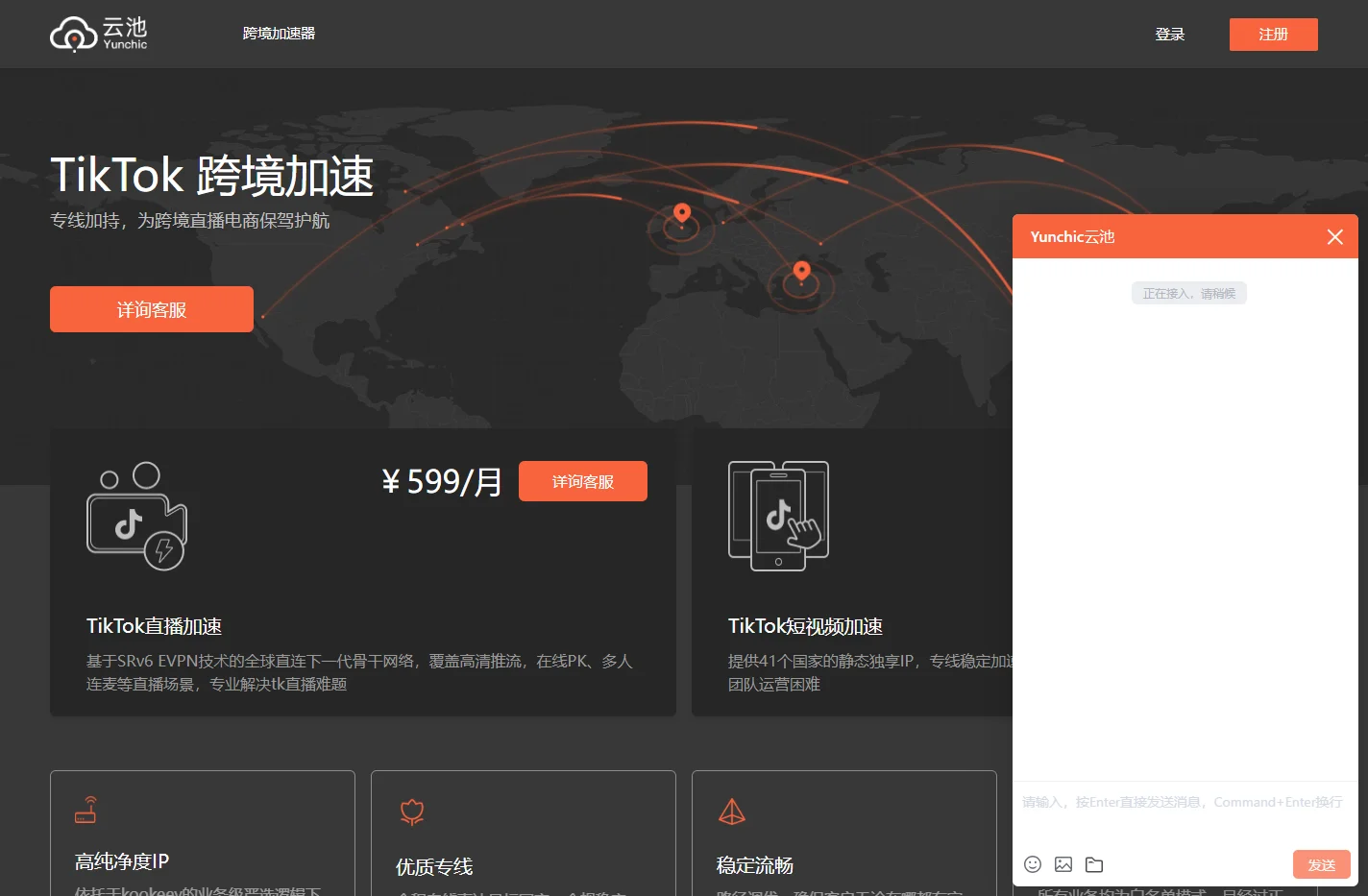Click the TikTok short video phone icon

[778, 516]
